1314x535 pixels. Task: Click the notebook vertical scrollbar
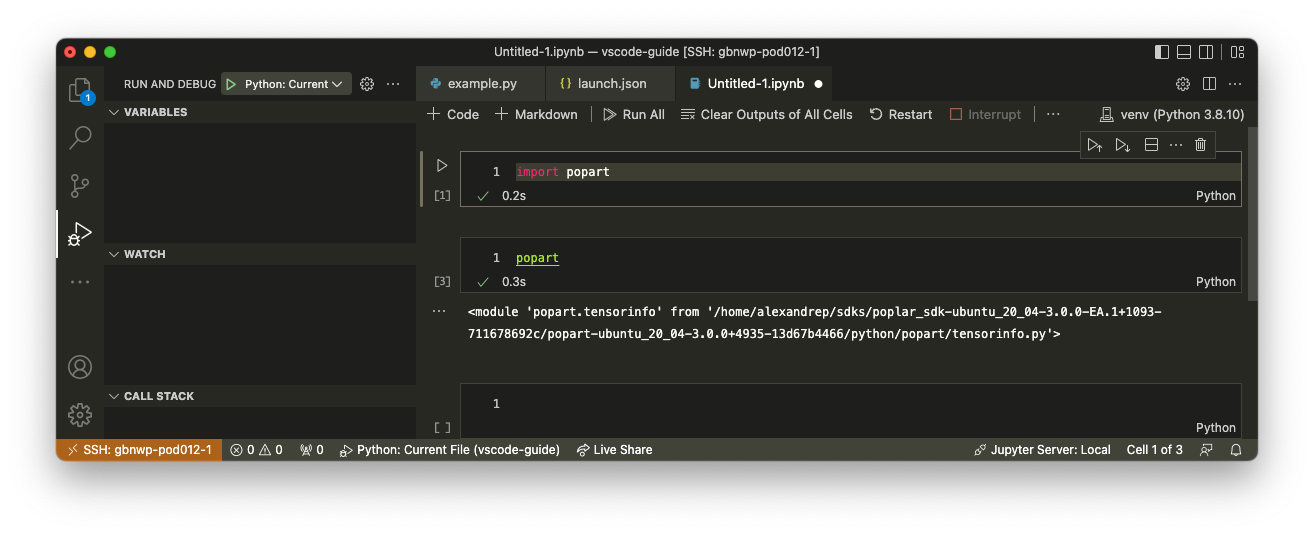point(1252,212)
